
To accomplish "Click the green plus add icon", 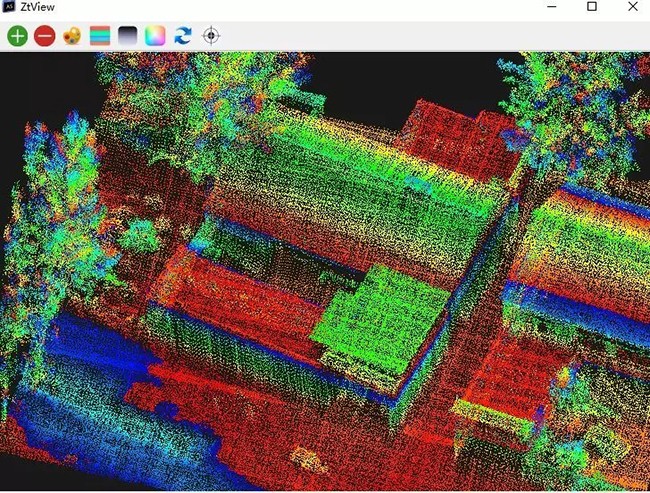I will coord(17,36).
